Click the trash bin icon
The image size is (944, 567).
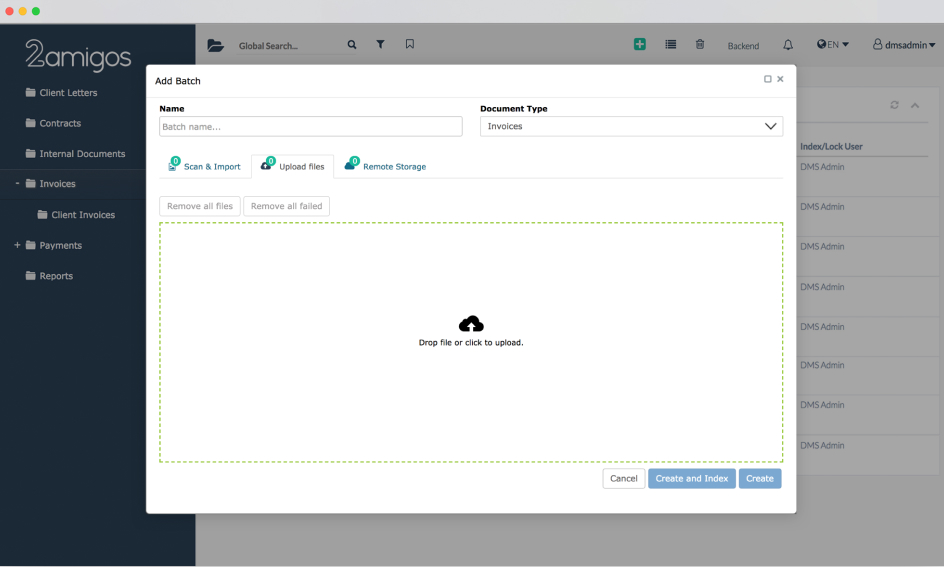700,45
